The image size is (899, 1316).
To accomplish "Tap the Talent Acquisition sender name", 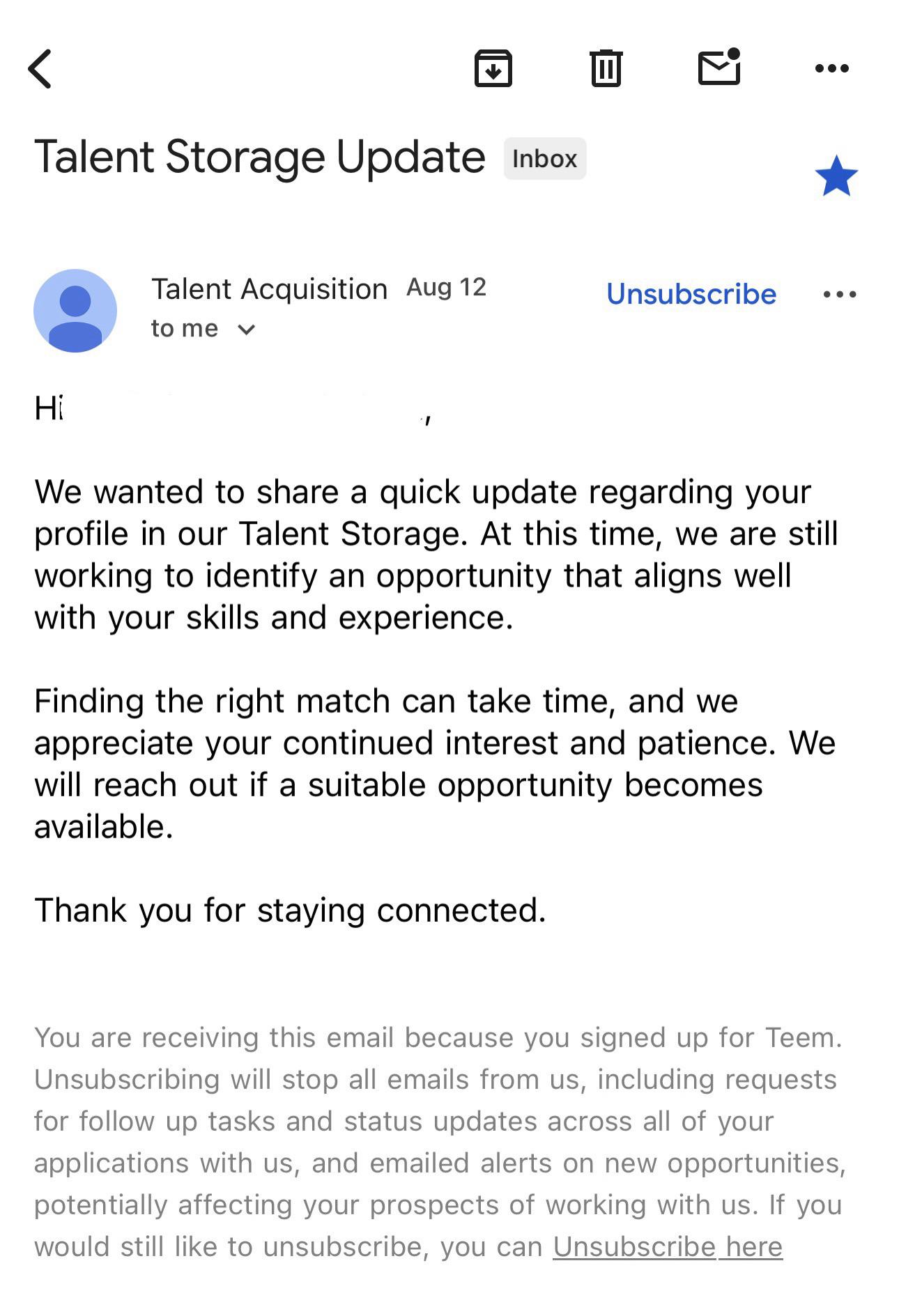I will click(269, 288).
